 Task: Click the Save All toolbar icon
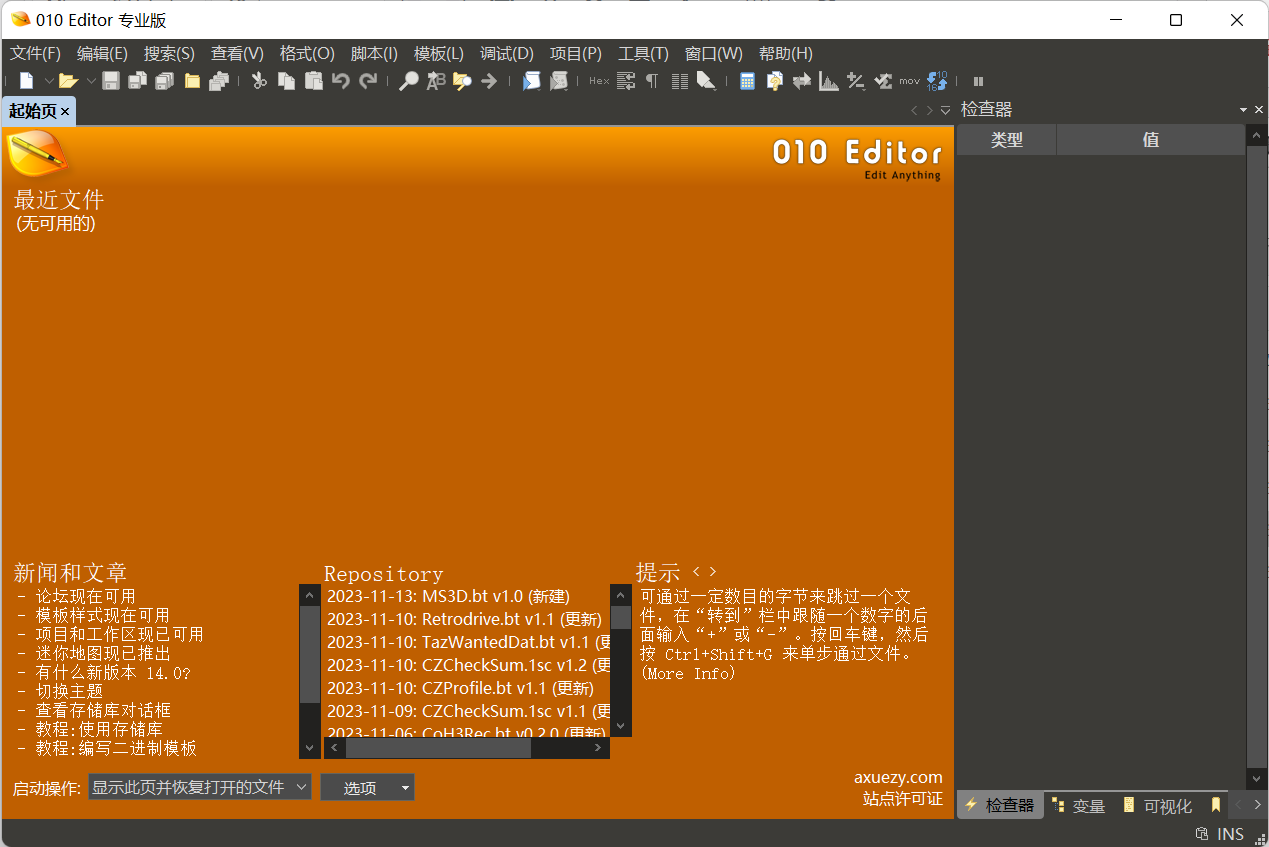click(165, 81)
